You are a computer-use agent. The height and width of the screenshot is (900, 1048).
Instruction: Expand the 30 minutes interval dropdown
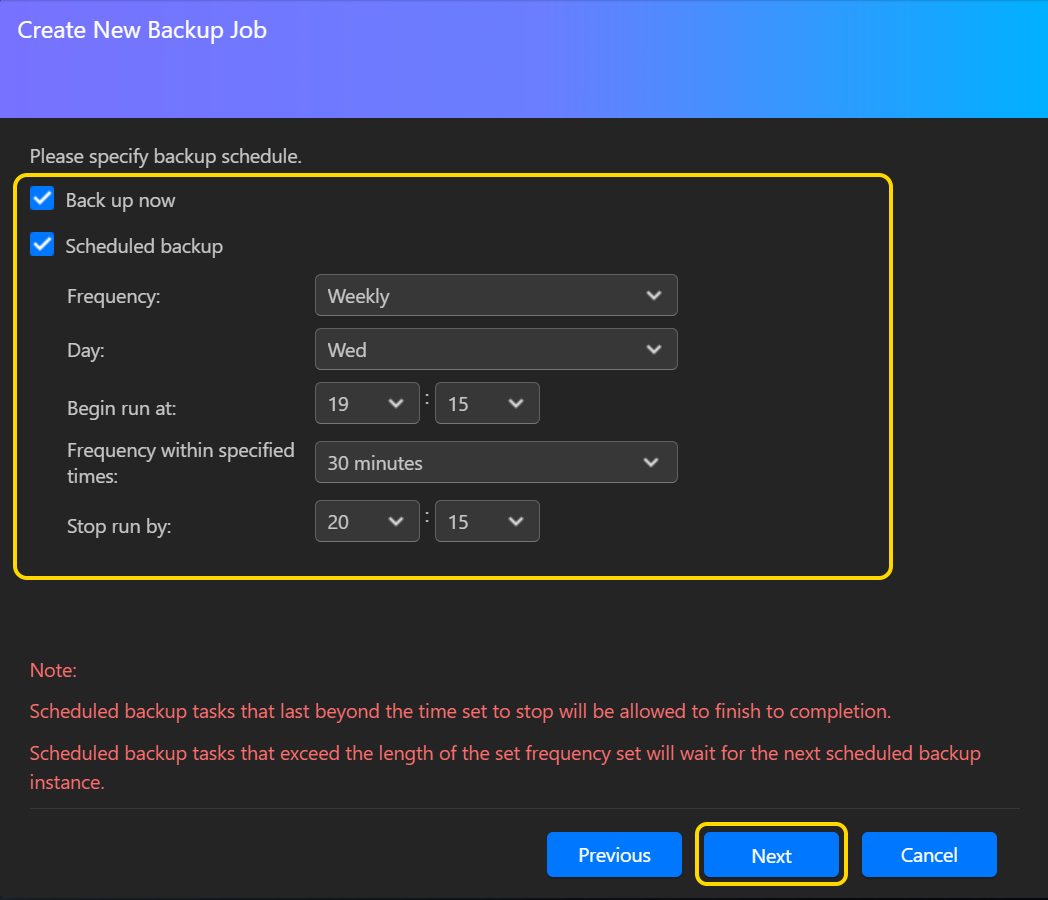click(x=495, y=463)
